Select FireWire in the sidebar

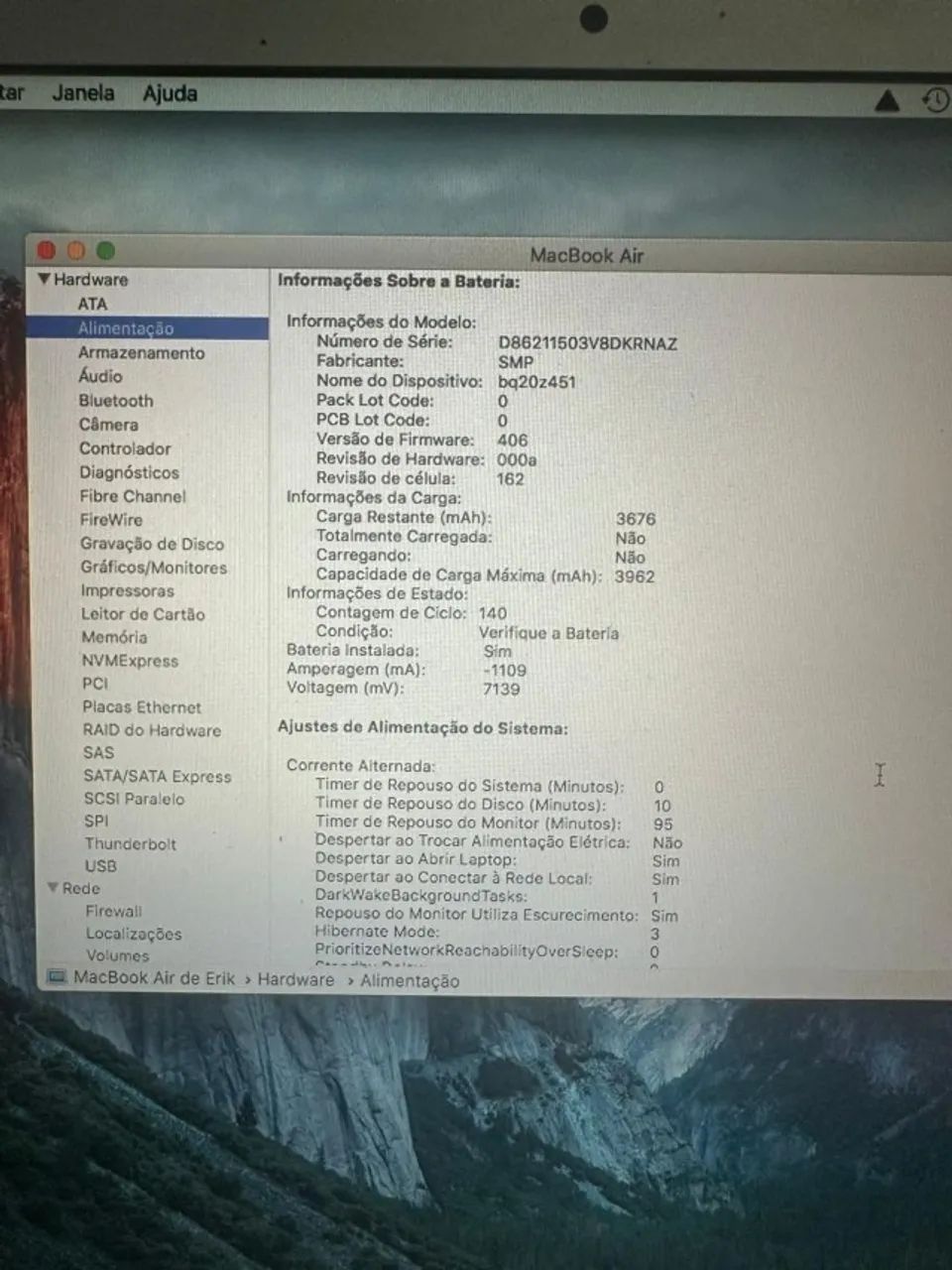coord(111,520)
